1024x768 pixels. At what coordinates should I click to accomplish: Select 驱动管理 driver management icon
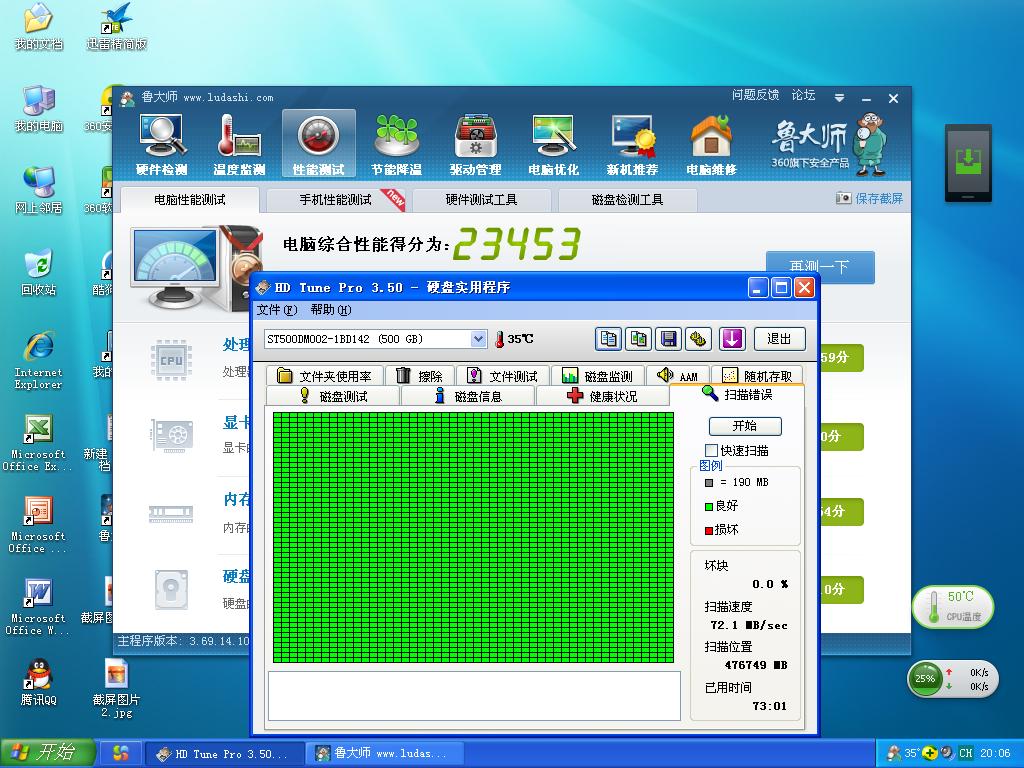(x=475, y=144)
